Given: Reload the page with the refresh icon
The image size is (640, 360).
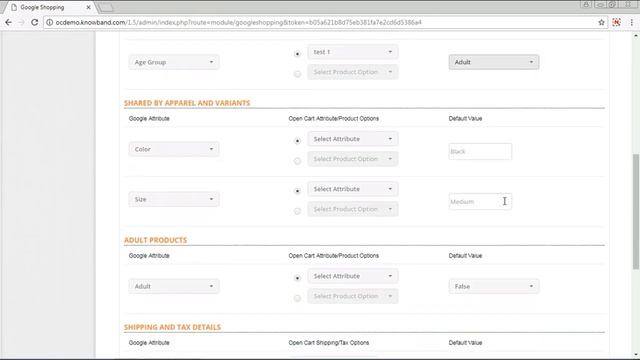Looking at the screenshot, I should pos(35,22).
